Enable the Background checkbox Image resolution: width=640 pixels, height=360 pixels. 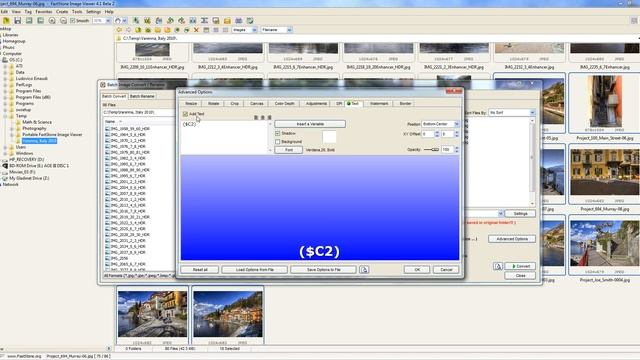(x=278, y=142)
